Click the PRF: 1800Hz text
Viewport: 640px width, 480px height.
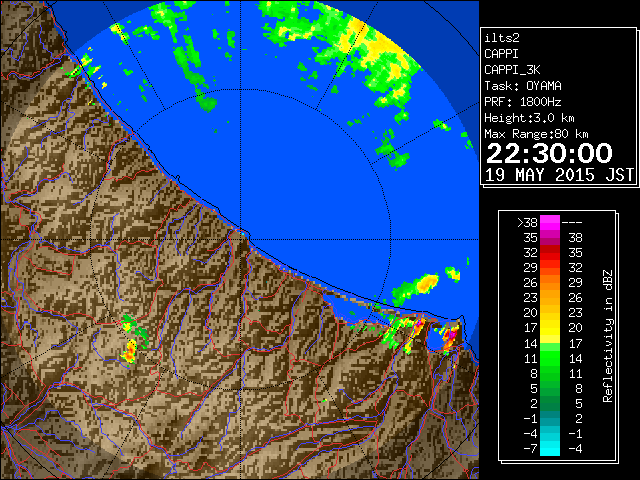[x=523, y=102]
